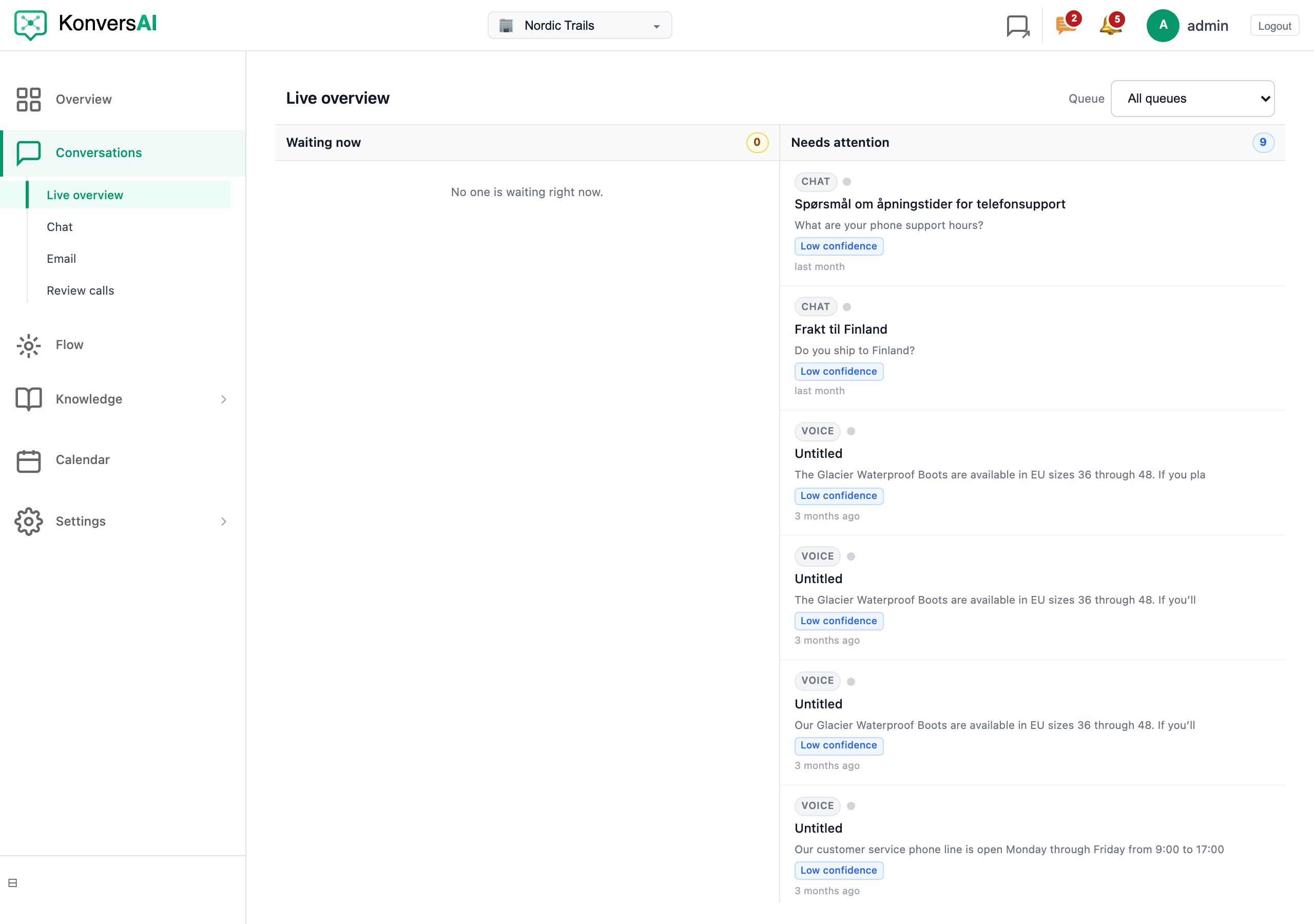
Task: Open voice call about customer service phone line
Action: click(1032, 844)
